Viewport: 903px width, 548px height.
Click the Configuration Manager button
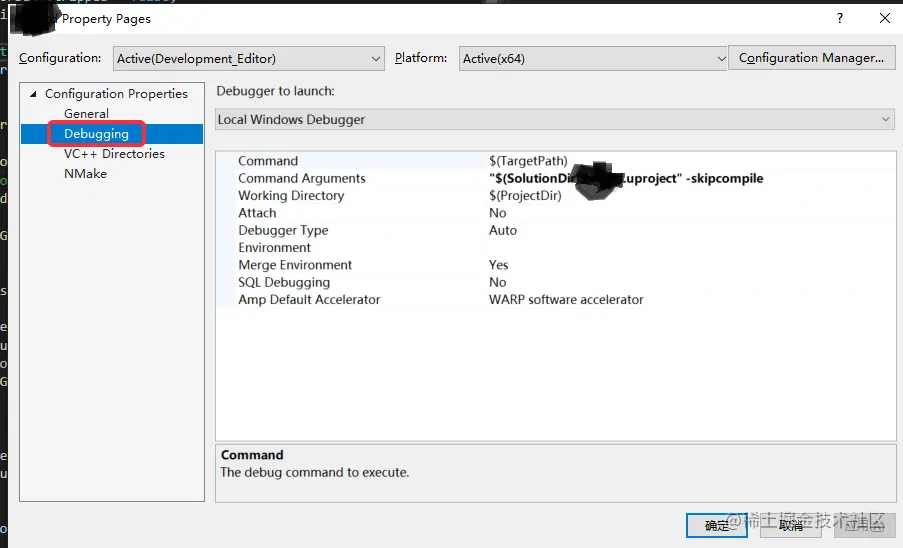coord(811,58)
